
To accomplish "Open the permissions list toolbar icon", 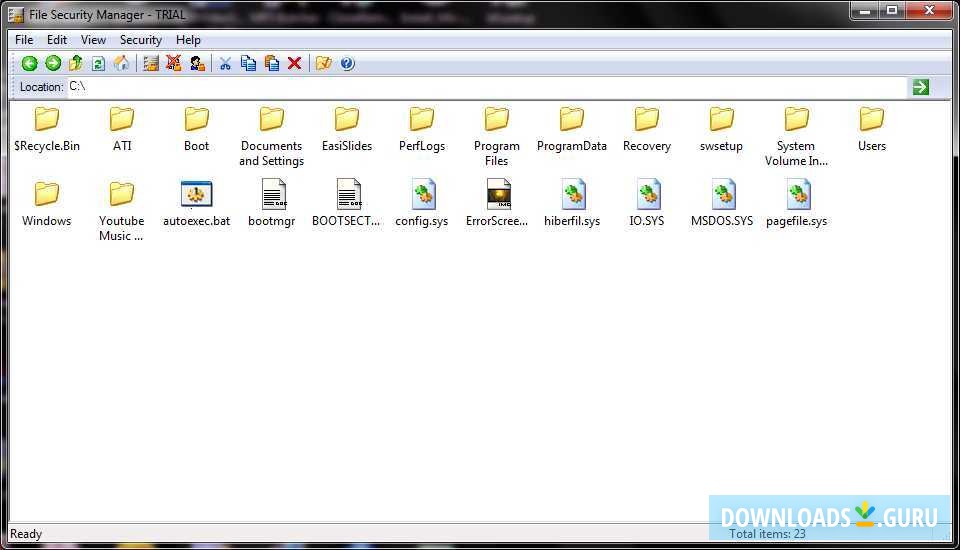I will pyautogui.click(x=151, y=63).
